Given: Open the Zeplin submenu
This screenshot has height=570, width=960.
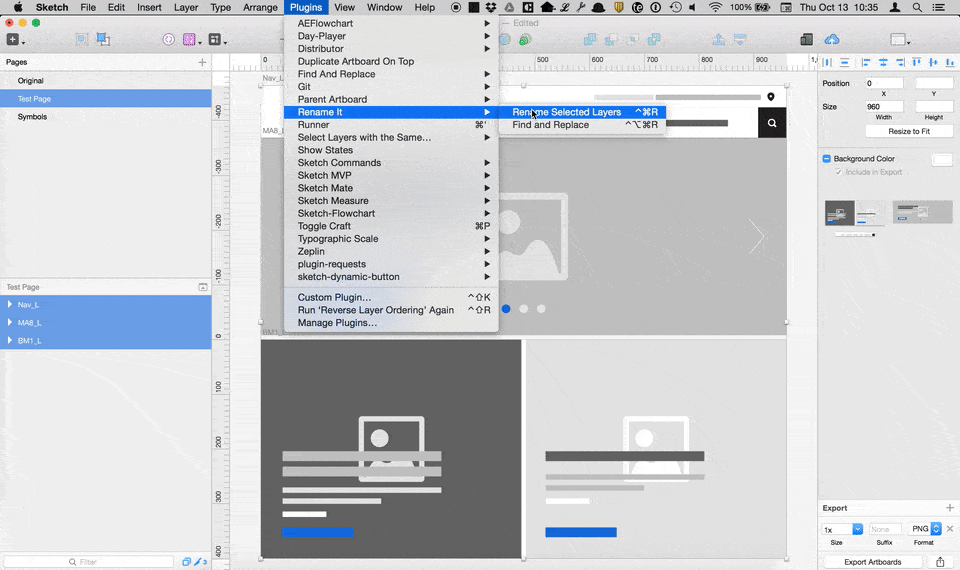Looking at the screenshot, I should [391, 252].
